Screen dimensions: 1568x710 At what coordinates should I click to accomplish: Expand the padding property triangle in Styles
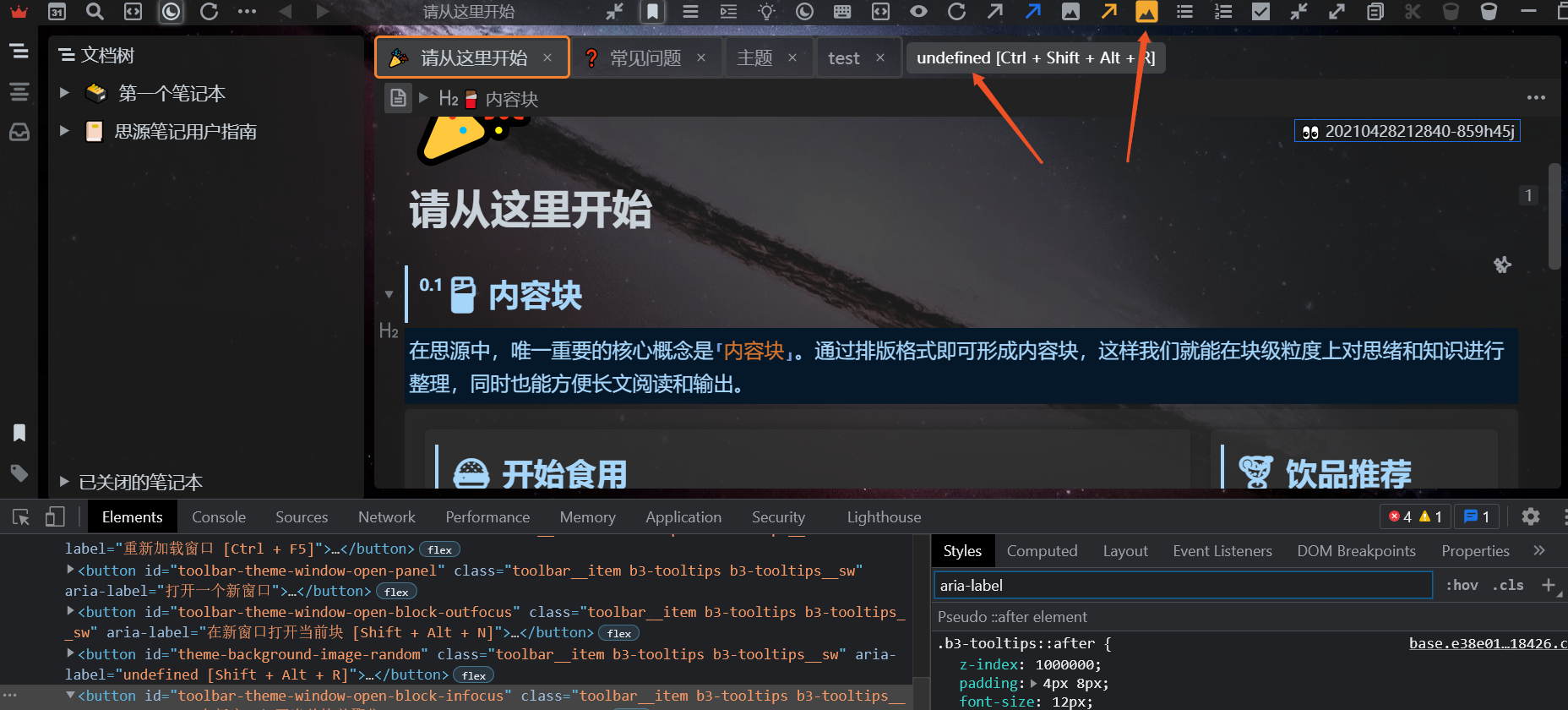[1034, 683]
